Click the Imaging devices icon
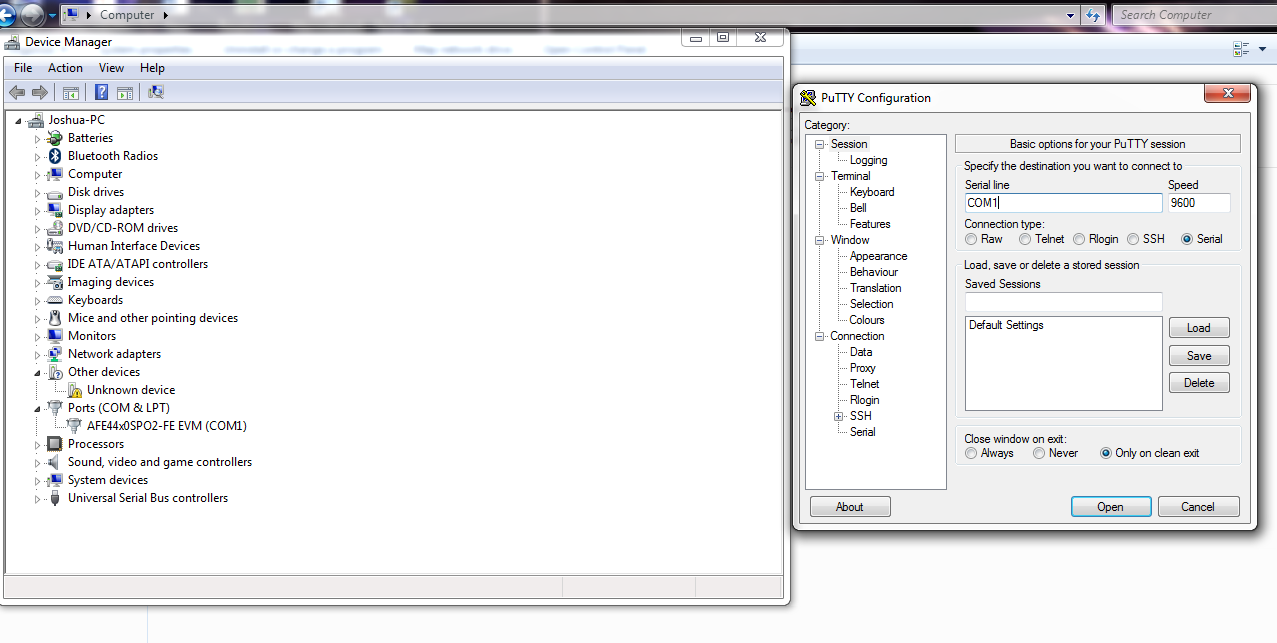Viewport: 1277px width, 643px height. (55, 282)
